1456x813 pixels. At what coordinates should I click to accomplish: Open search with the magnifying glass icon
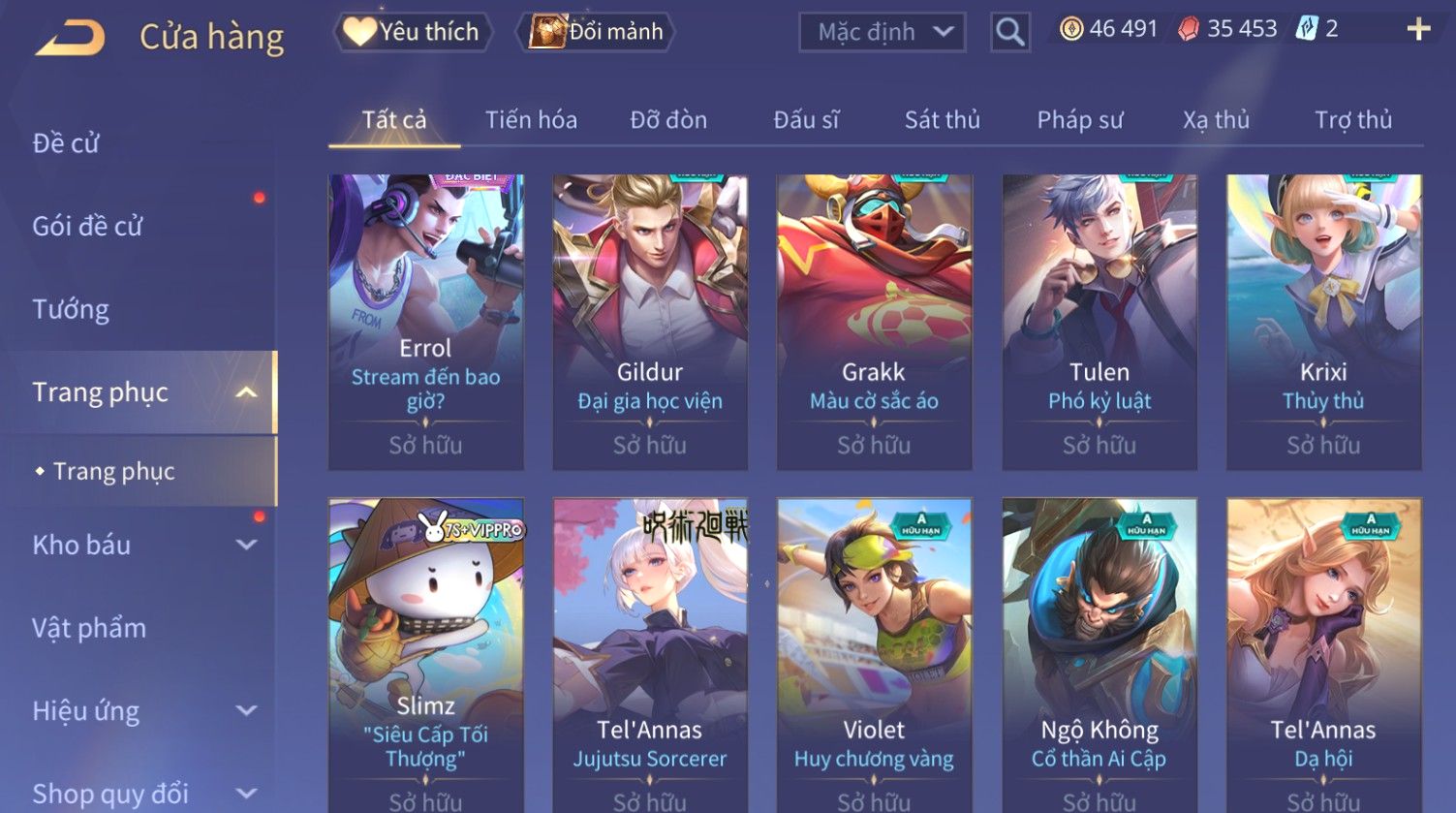coord(1009,32)
